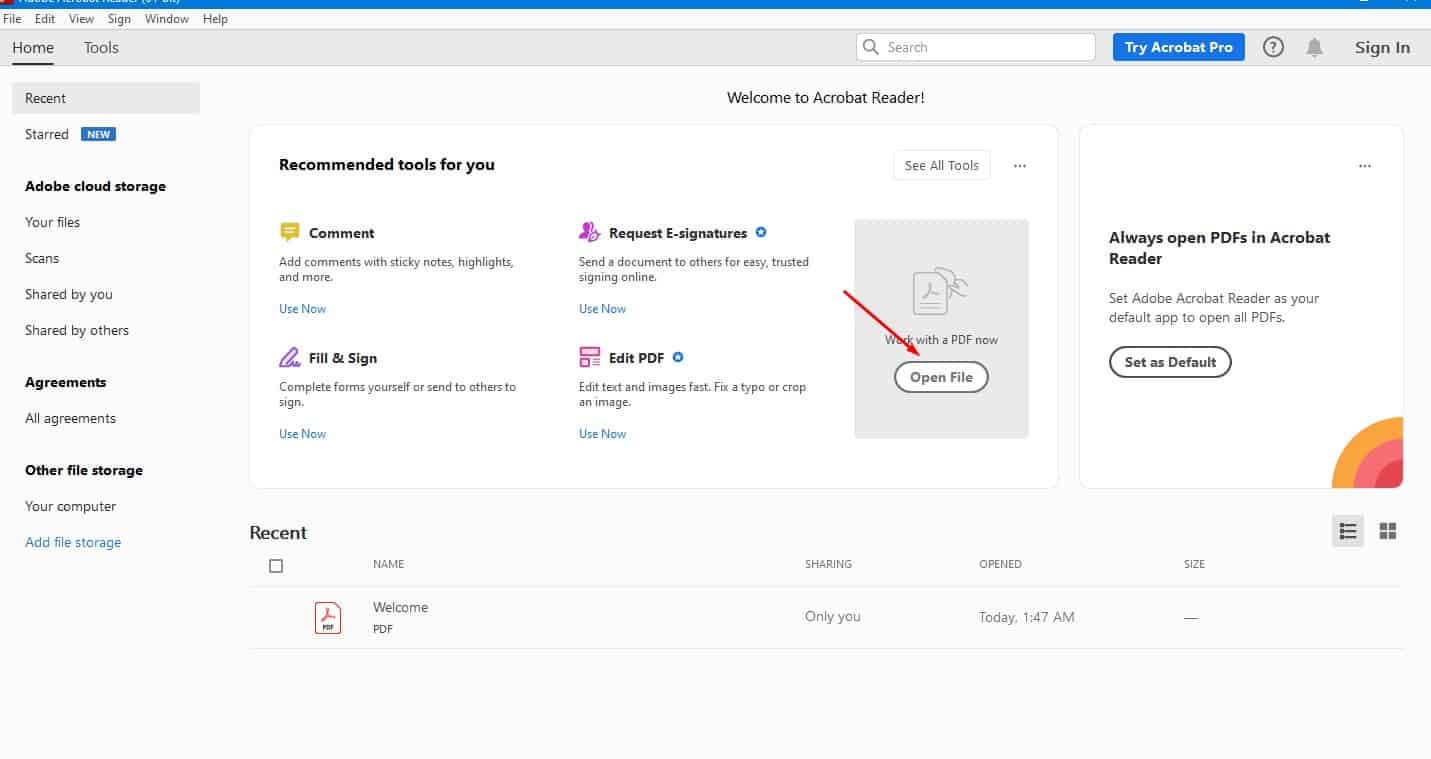Viewport: 1431px width, 759px height.
Task: Switch to grid thumbnail view
Action: click(x=1388, y=531)
